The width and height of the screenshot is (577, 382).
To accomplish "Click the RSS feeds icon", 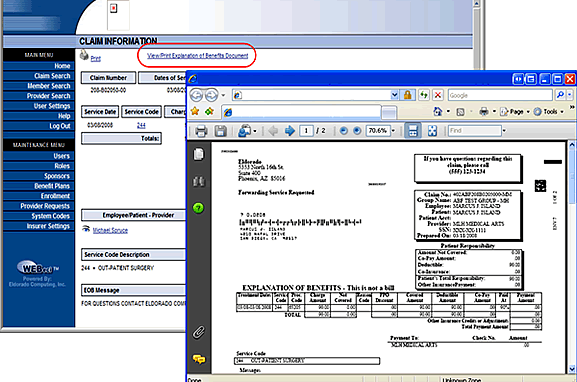I will point(460,112).
